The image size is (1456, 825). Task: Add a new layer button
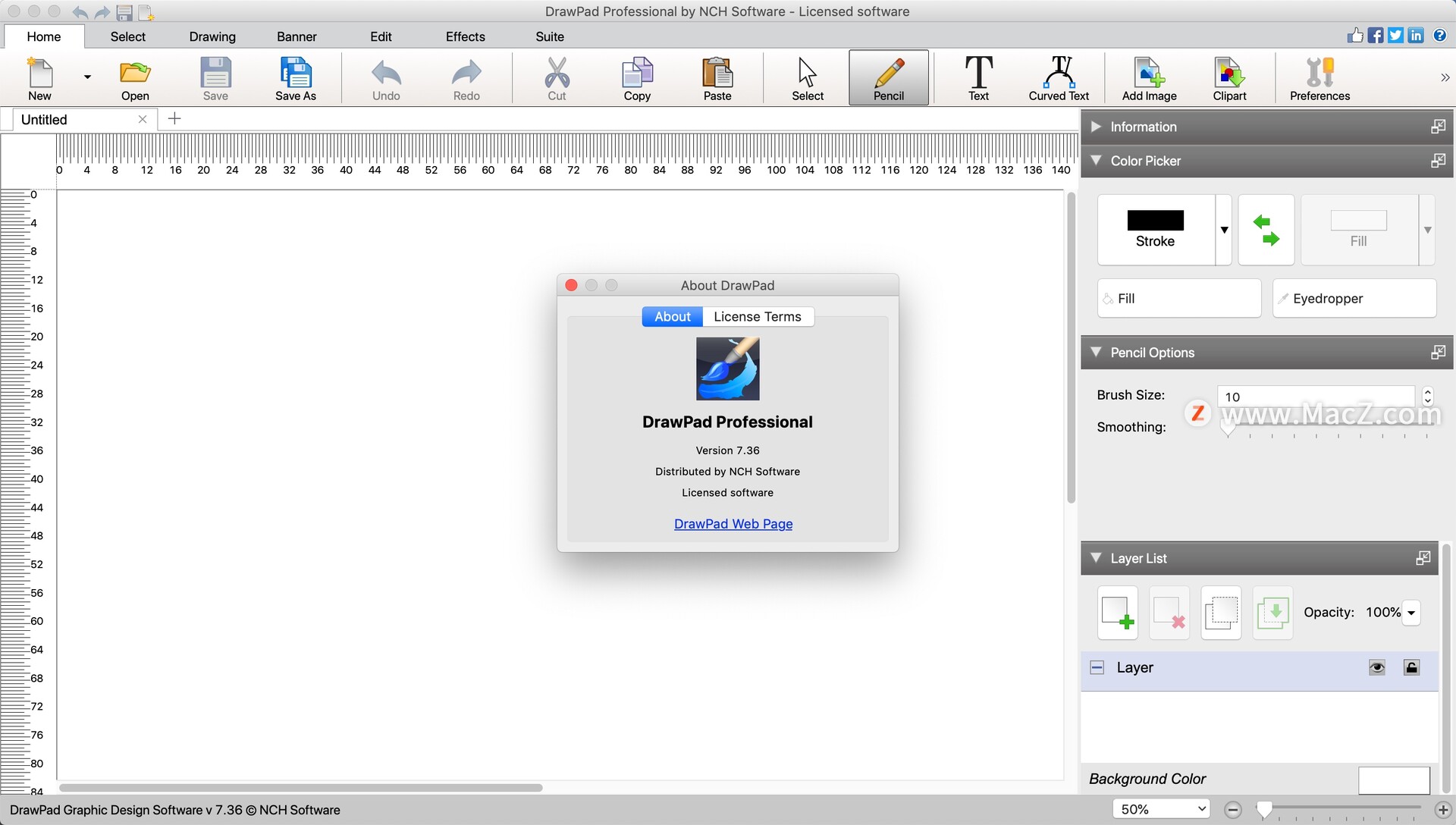click(x=1117, y=612)
